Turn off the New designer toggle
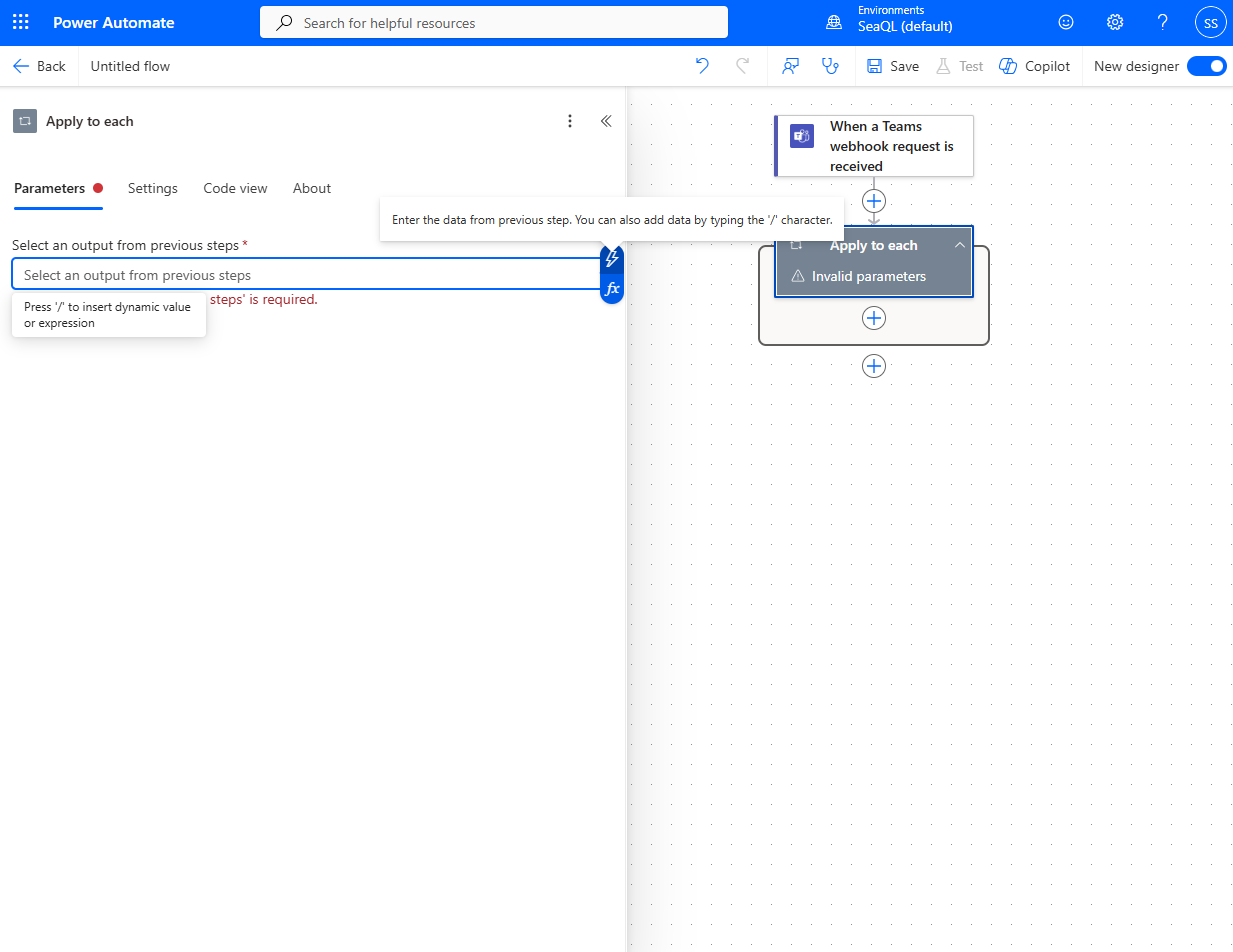The height and width of the screenshot is (952, 1233). pos(1206,66)
